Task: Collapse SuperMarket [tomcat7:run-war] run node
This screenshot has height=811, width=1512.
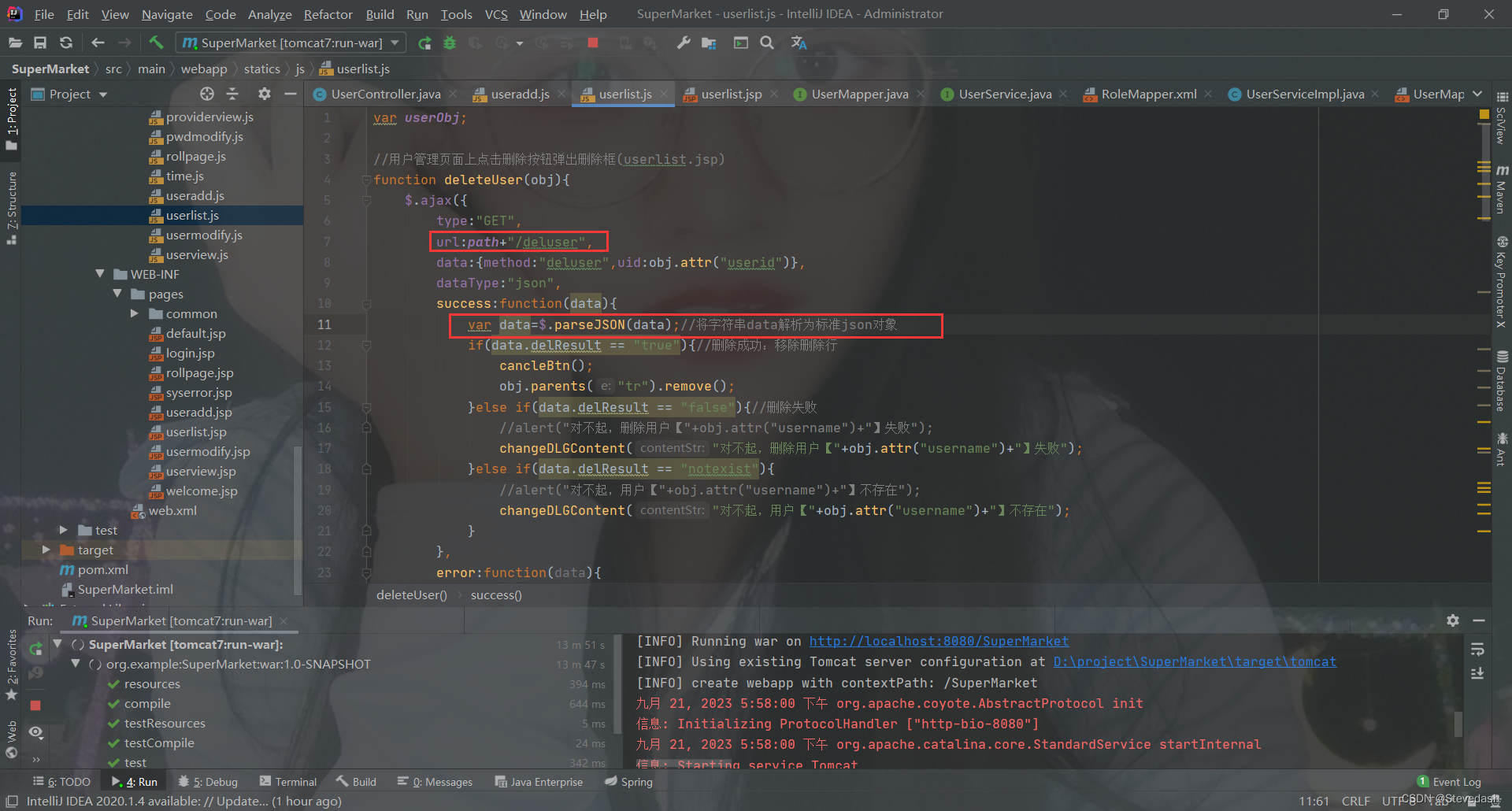Action: point(57,644)
